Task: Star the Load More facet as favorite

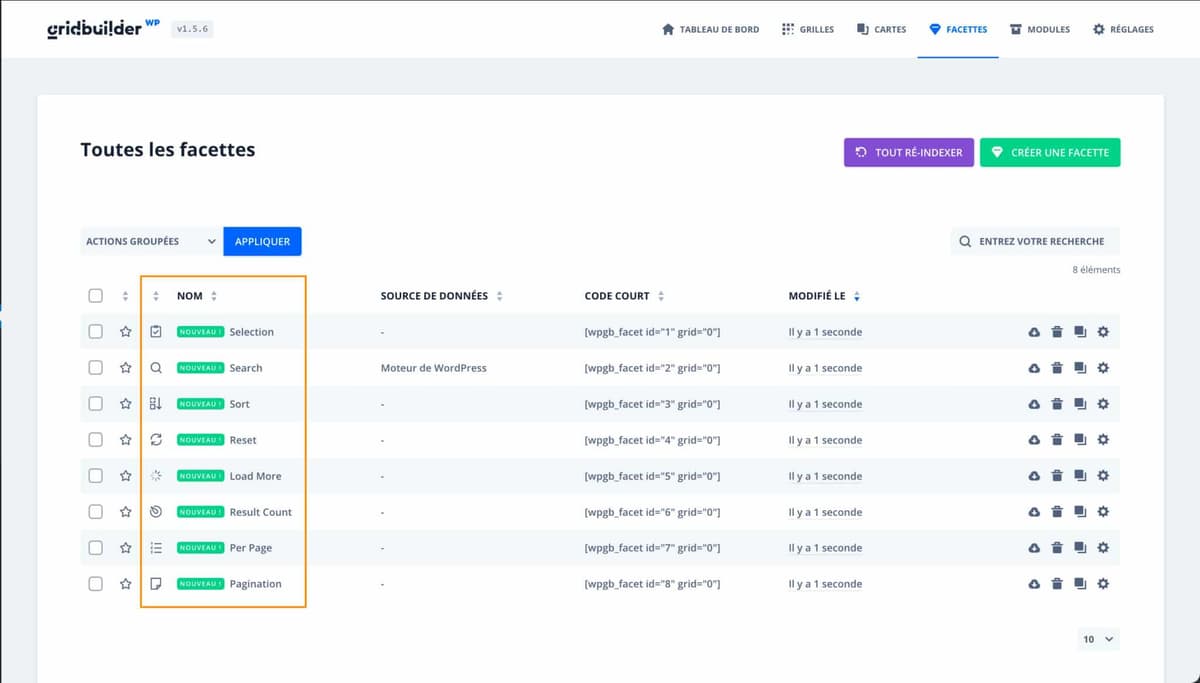Action: pyautogui.click(x=125, y=476)
